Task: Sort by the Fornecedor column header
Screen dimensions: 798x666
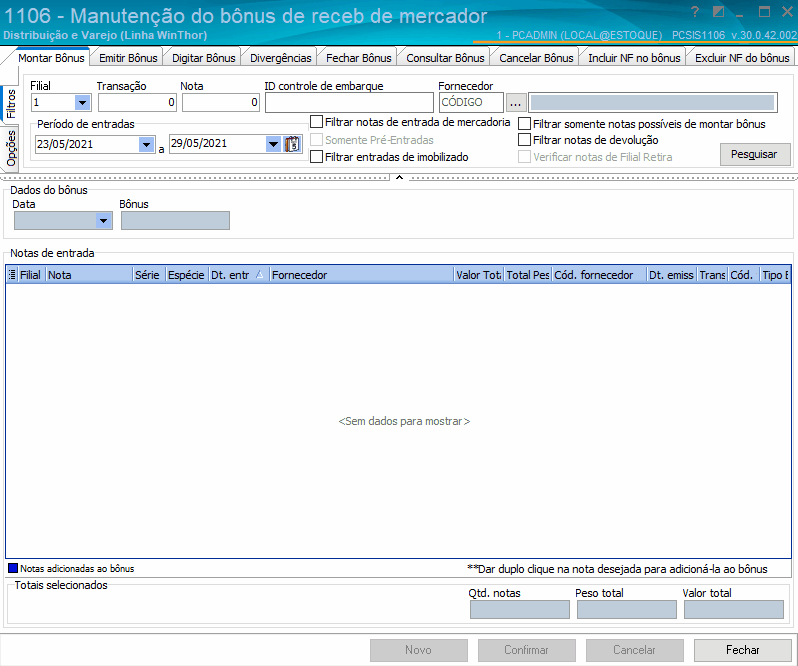Action: point(361,275)
